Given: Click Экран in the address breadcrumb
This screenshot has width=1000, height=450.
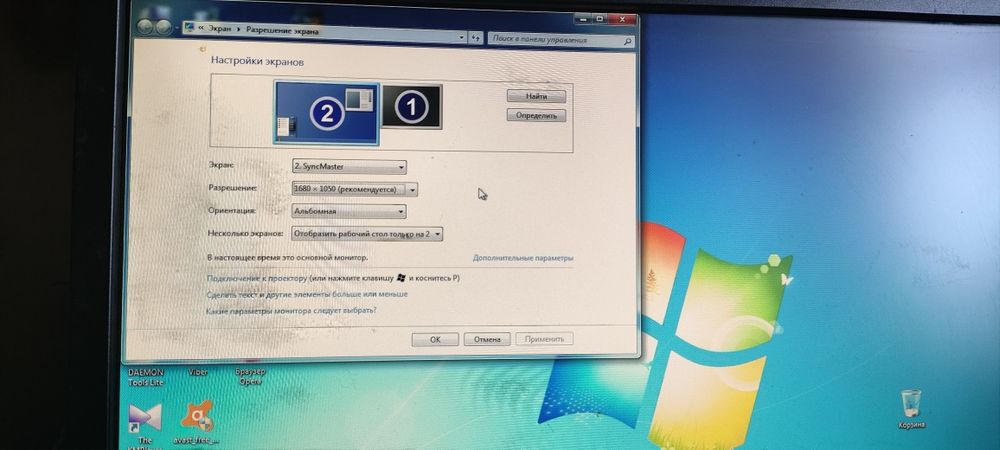Looking at the screenshot, I should [219, 29].
